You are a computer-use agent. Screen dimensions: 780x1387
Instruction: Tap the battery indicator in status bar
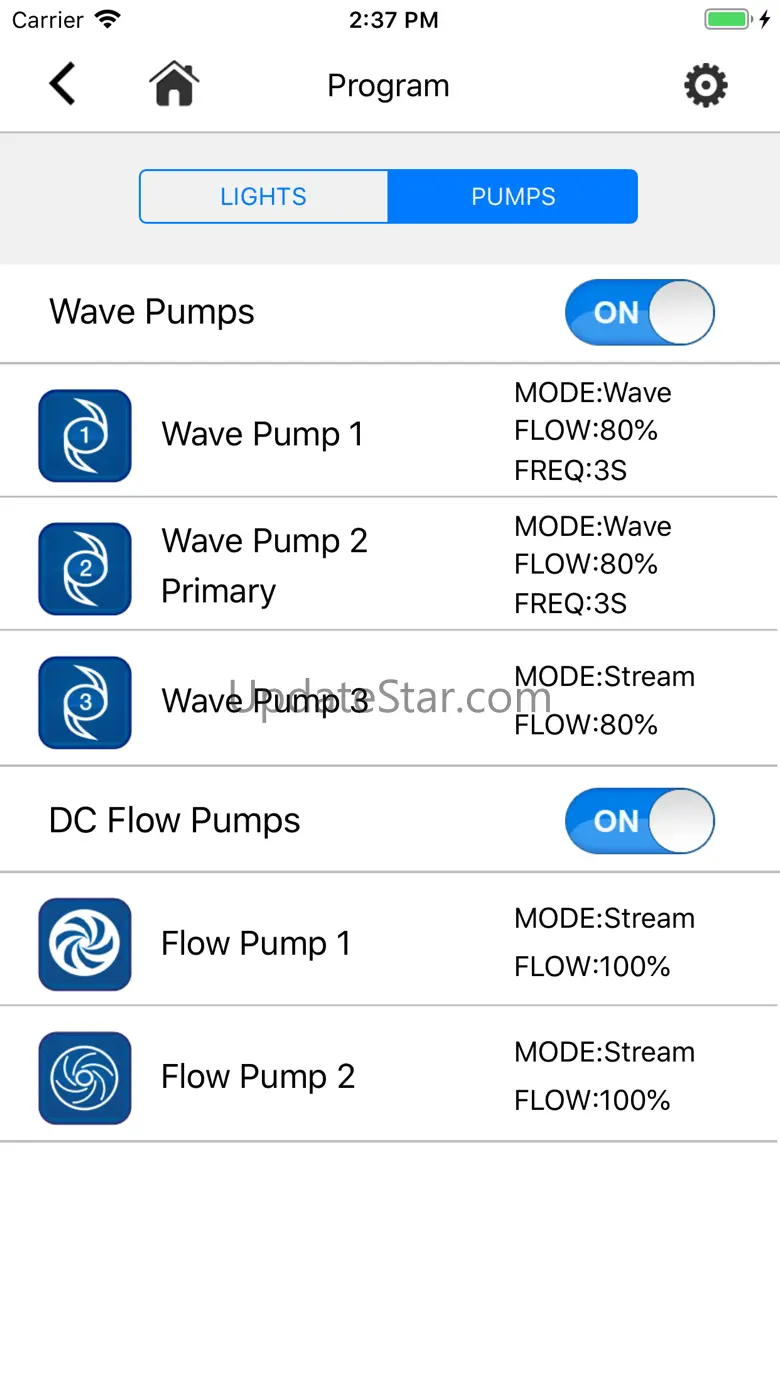coord(727,19)
